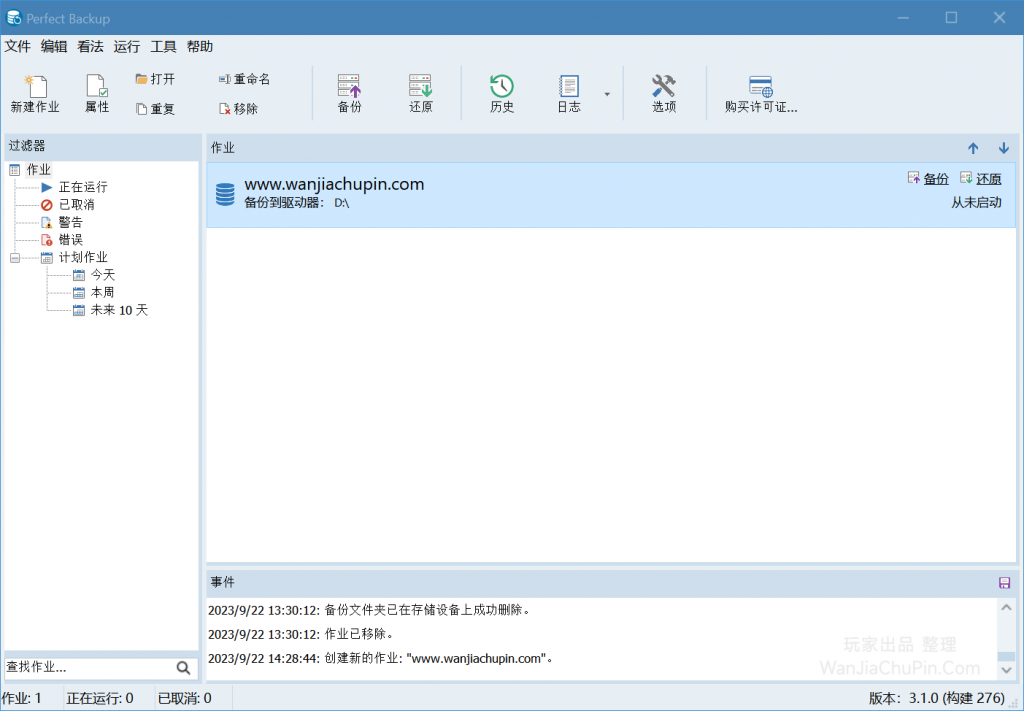The image size is (1024, 711).
Task: Click the database icon of the job row
Action: (x=225, y=195)
